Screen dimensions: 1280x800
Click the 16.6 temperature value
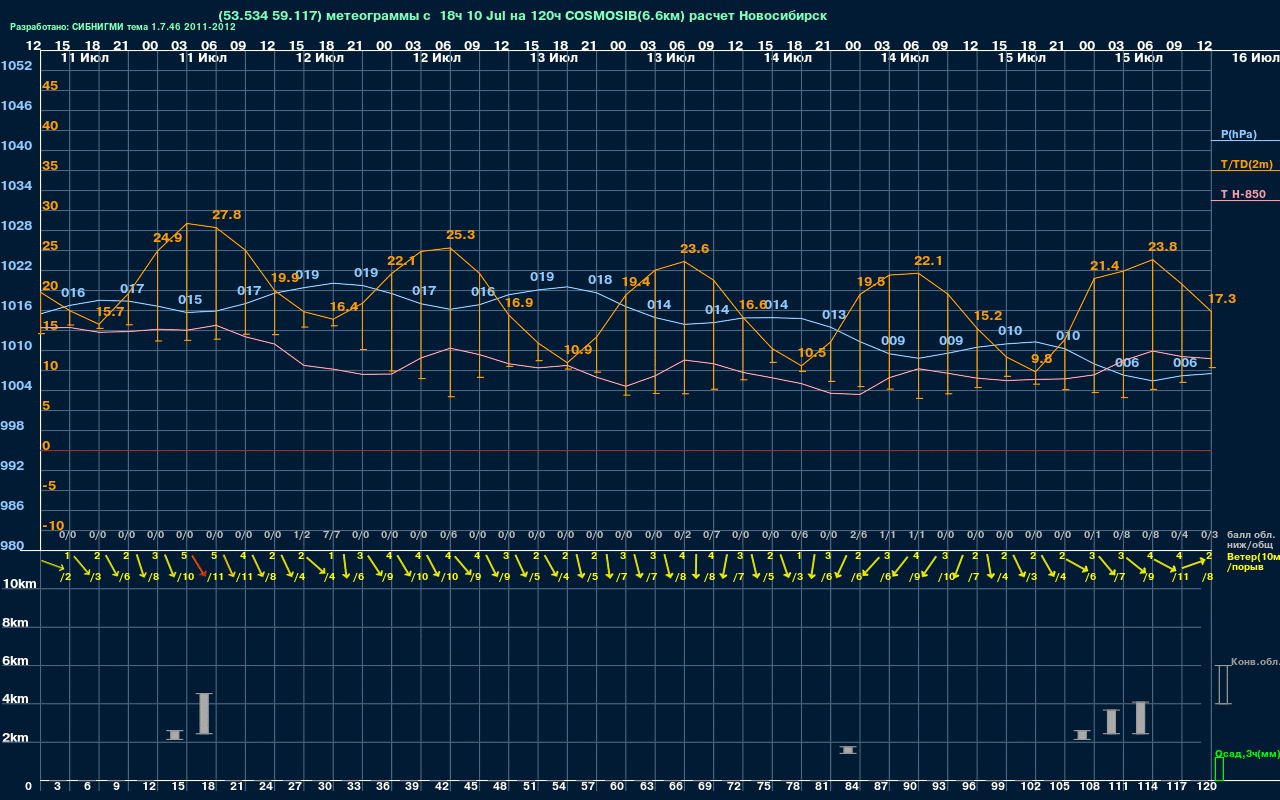click(x=752, y=304)
